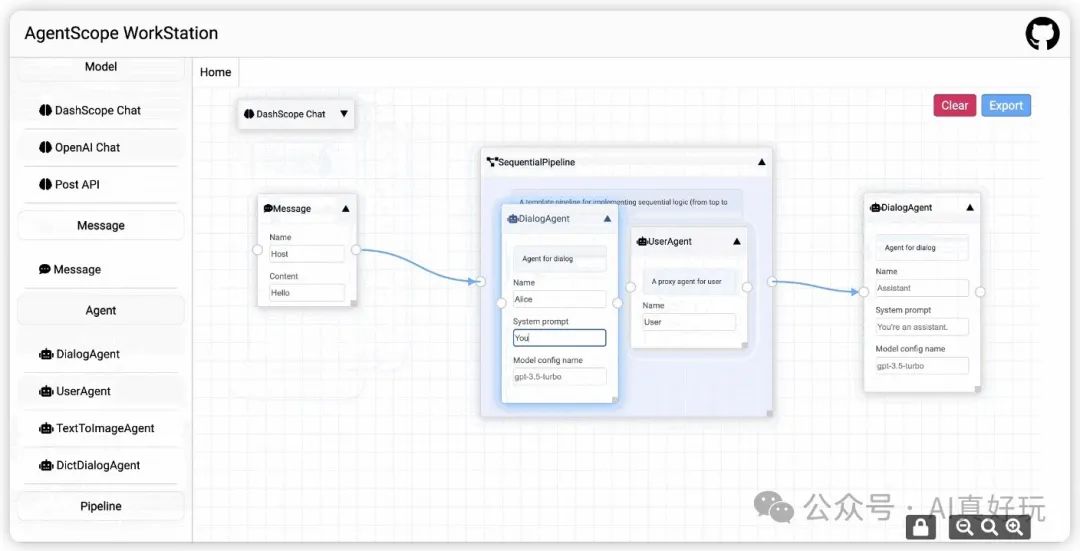
Task: Zoom in the canvas view
Action: point(1014,528)
